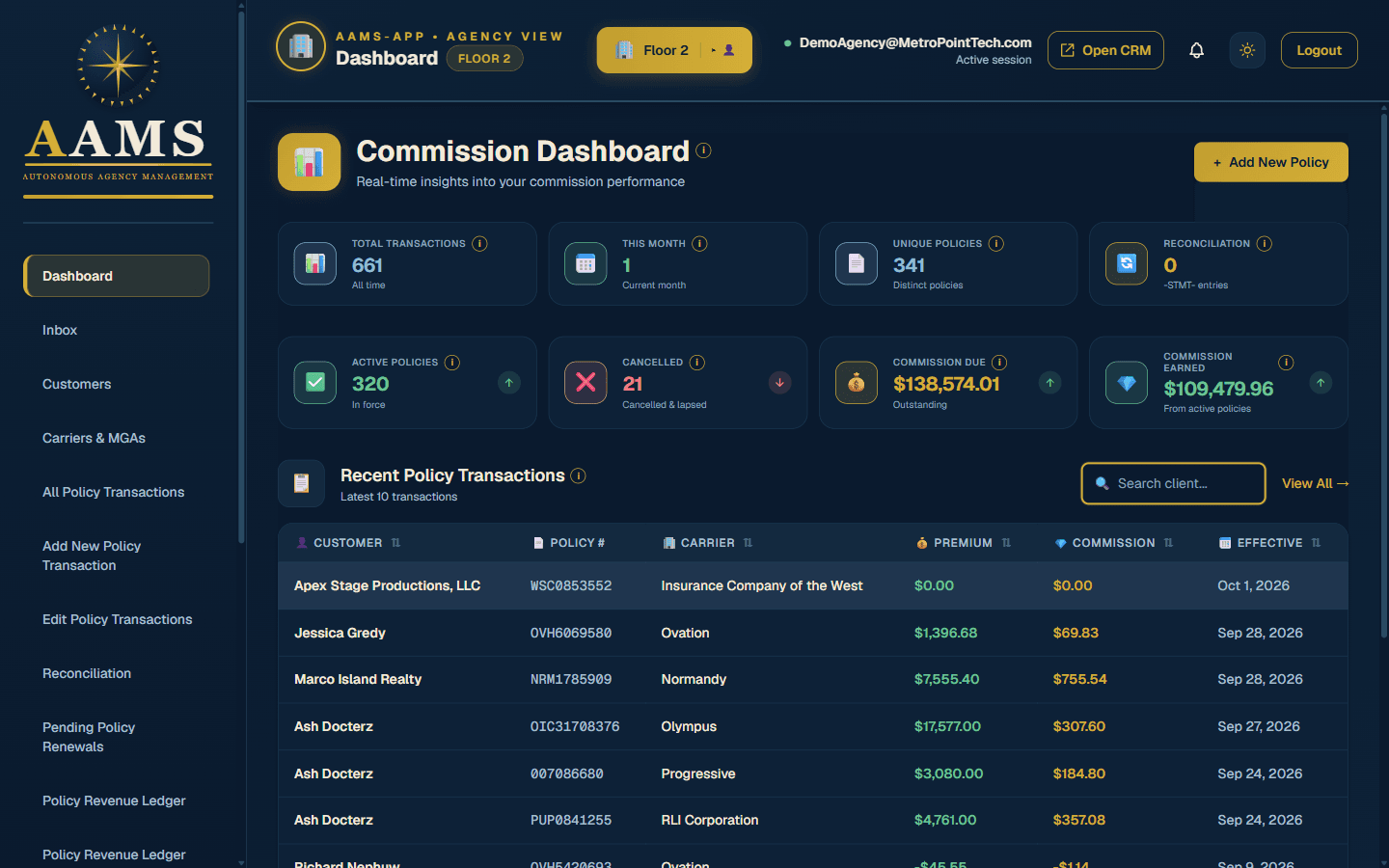
Task: Click info icon on Unique Policies card
Action: 996,244
